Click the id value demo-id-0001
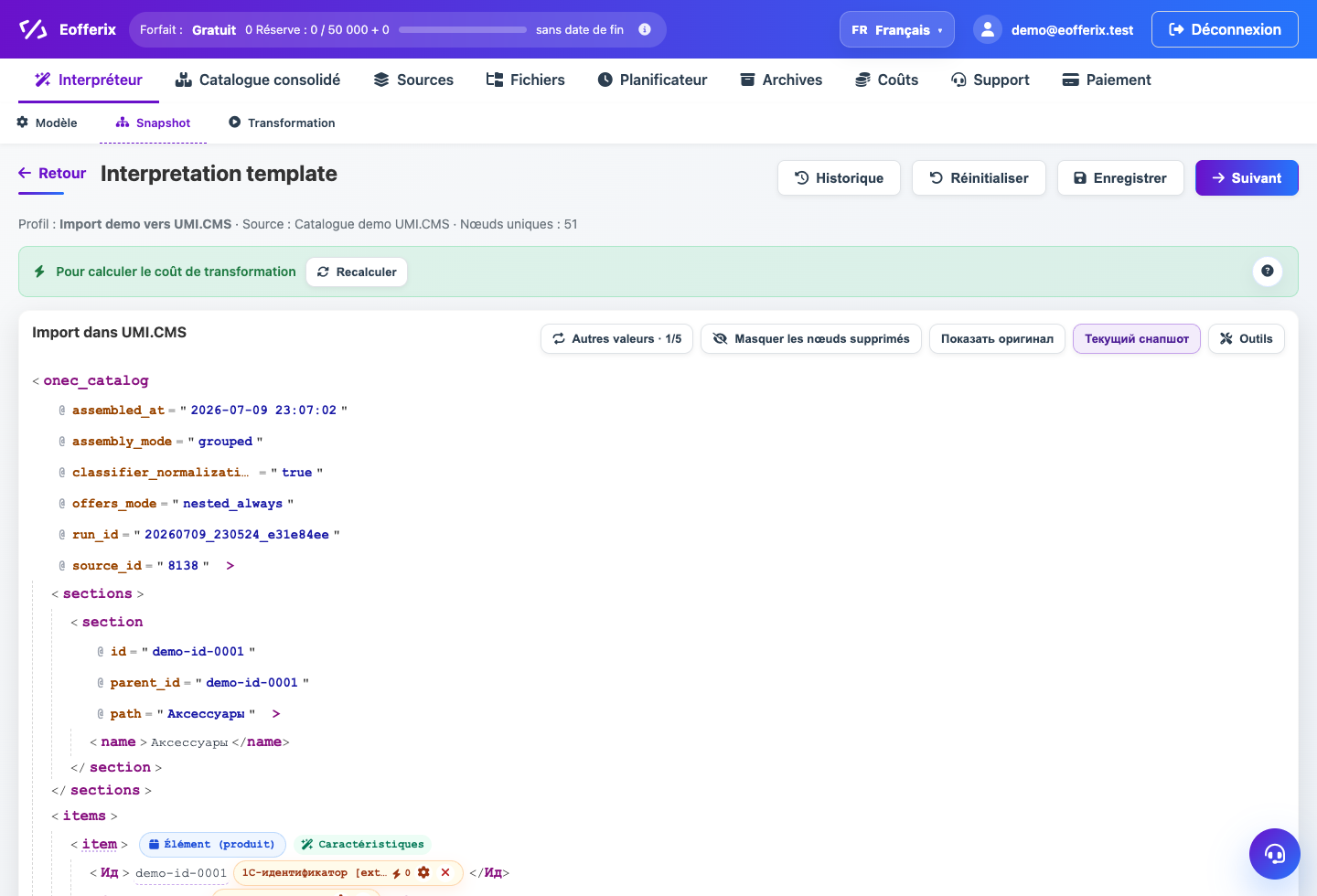The height and width of the screenshot is (896, 1317). (x=198, y=652)
